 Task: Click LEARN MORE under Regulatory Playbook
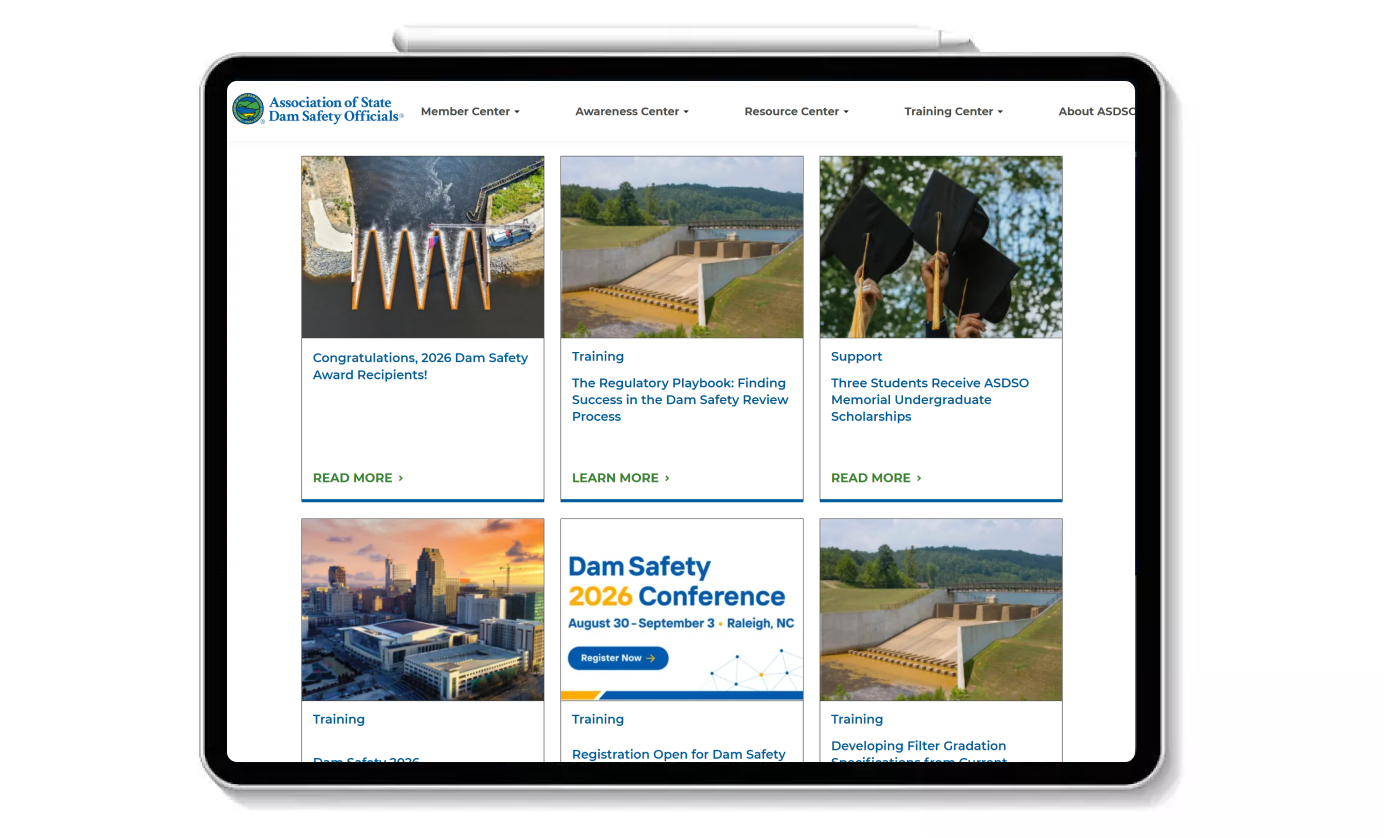point(621,478)
